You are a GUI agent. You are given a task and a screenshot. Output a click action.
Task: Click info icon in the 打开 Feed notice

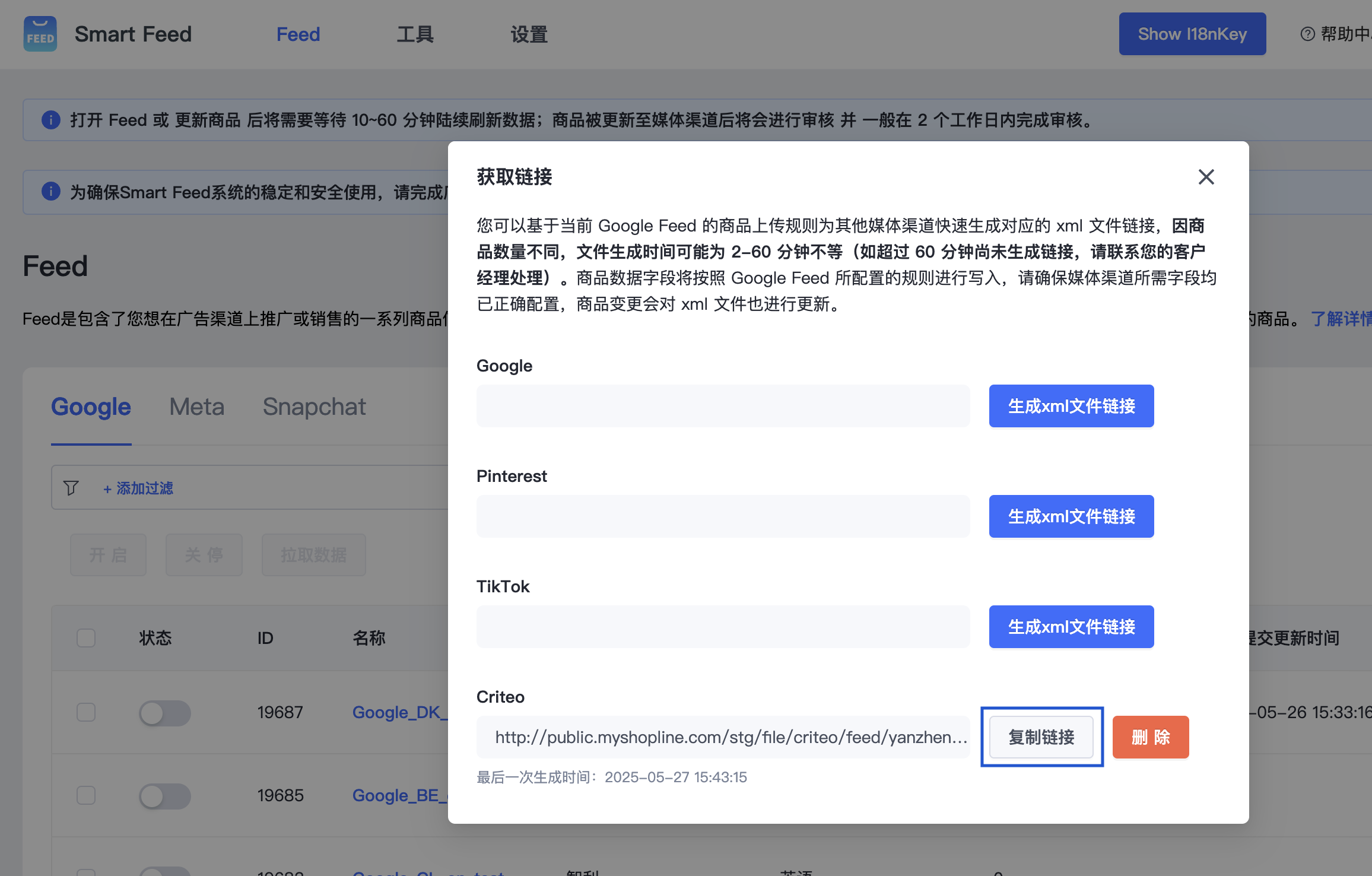[x=51, y=120]
